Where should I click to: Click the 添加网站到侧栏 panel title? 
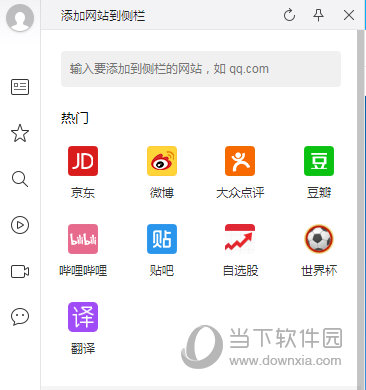103,16
